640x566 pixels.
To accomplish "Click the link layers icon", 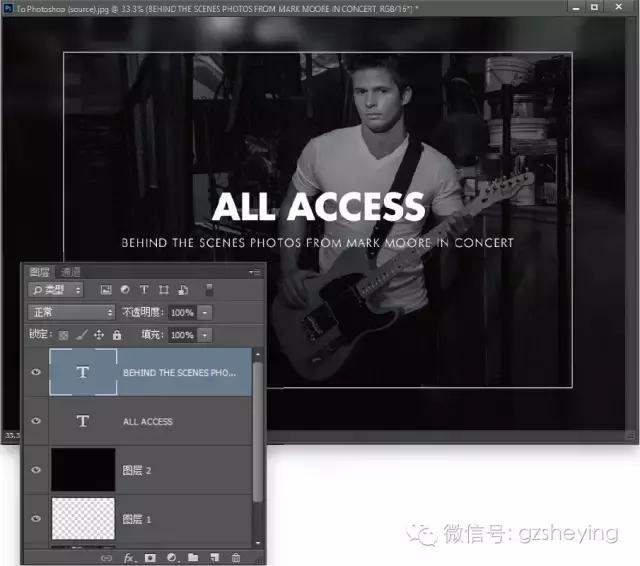I will tap(106, 558).
